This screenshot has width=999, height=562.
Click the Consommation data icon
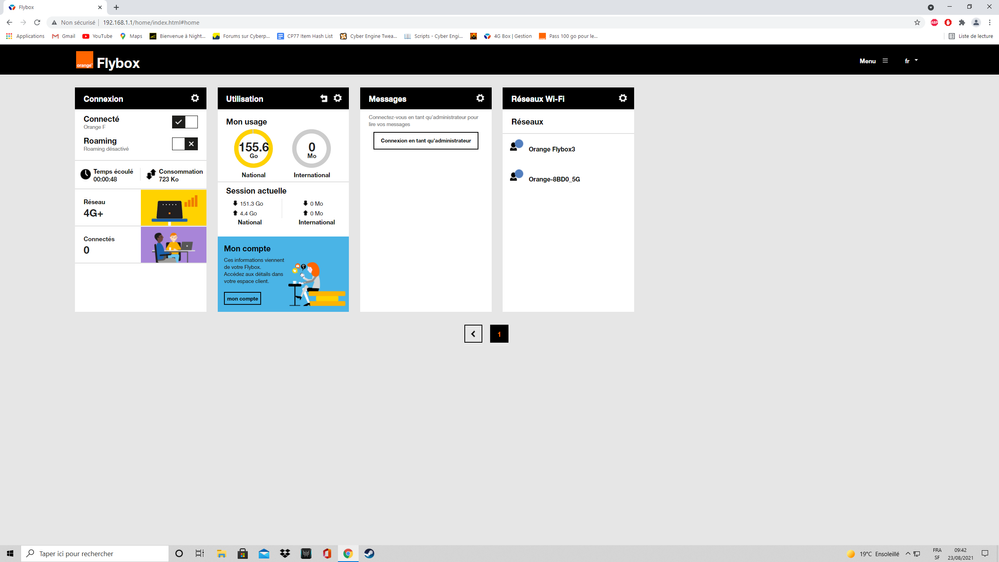click(x=151, y=174)
